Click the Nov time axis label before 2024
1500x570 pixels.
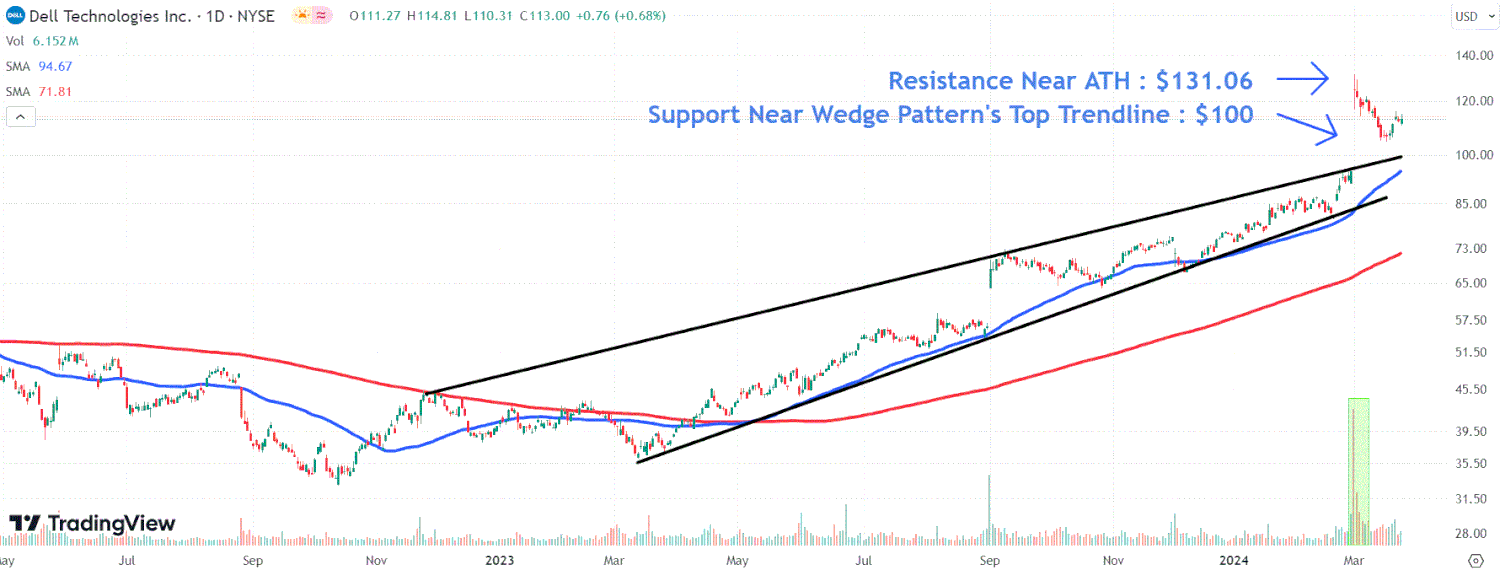pos(1111,561)
